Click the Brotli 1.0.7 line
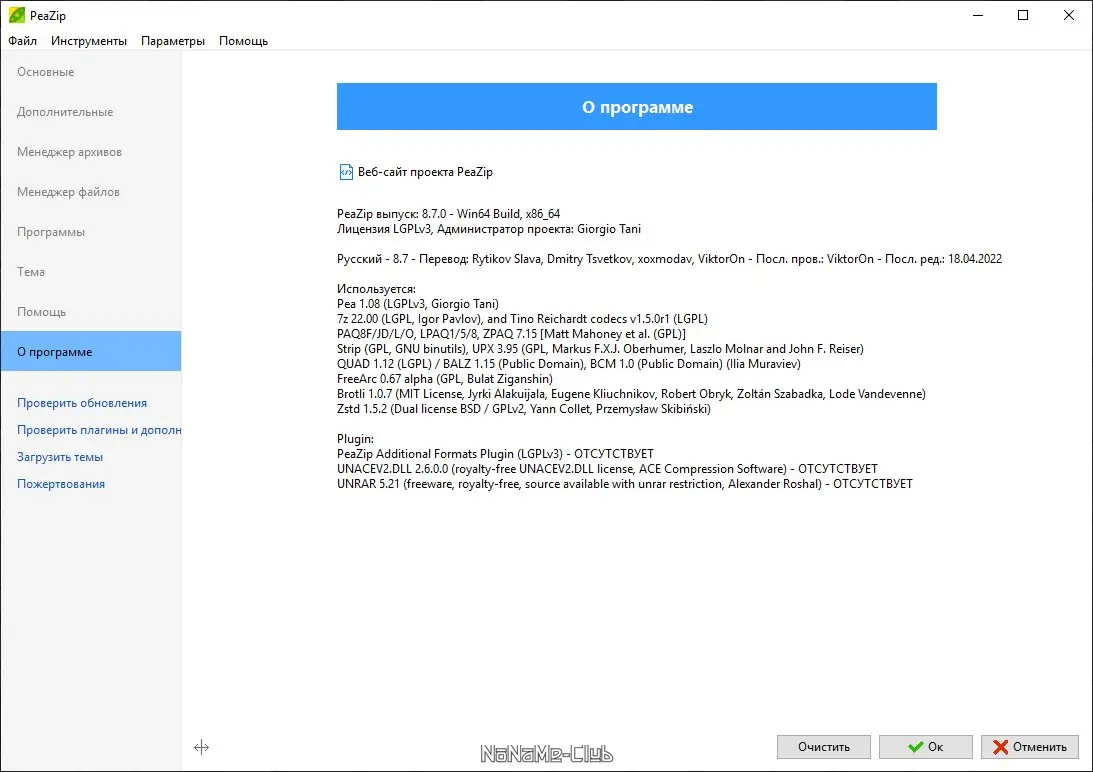This screenshot has height=772, width=1093. (631, 393)
